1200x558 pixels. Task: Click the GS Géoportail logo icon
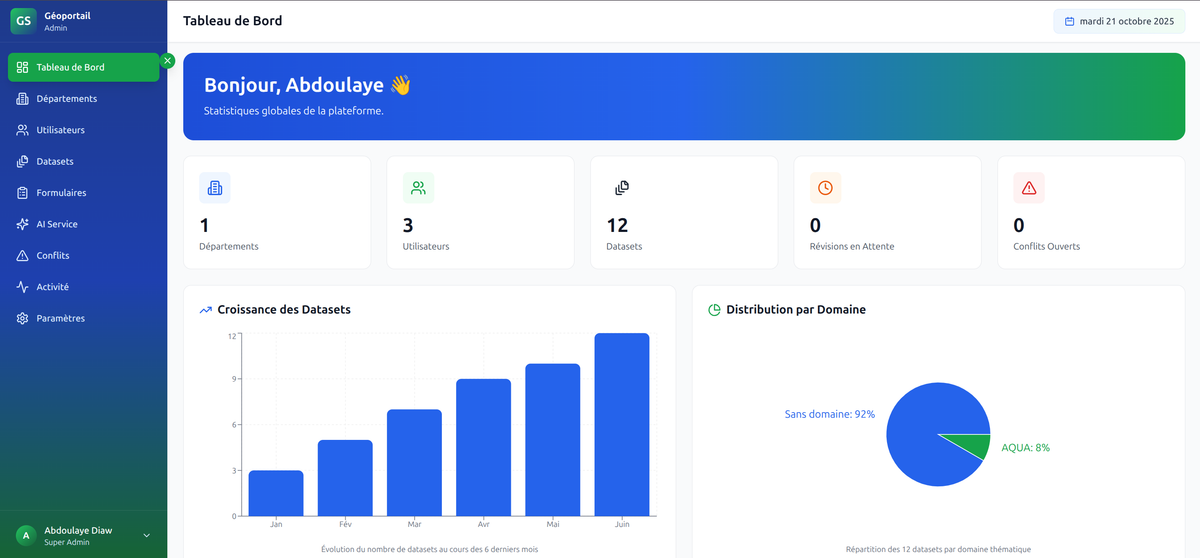pyautogui.click(x=23, y=20)
